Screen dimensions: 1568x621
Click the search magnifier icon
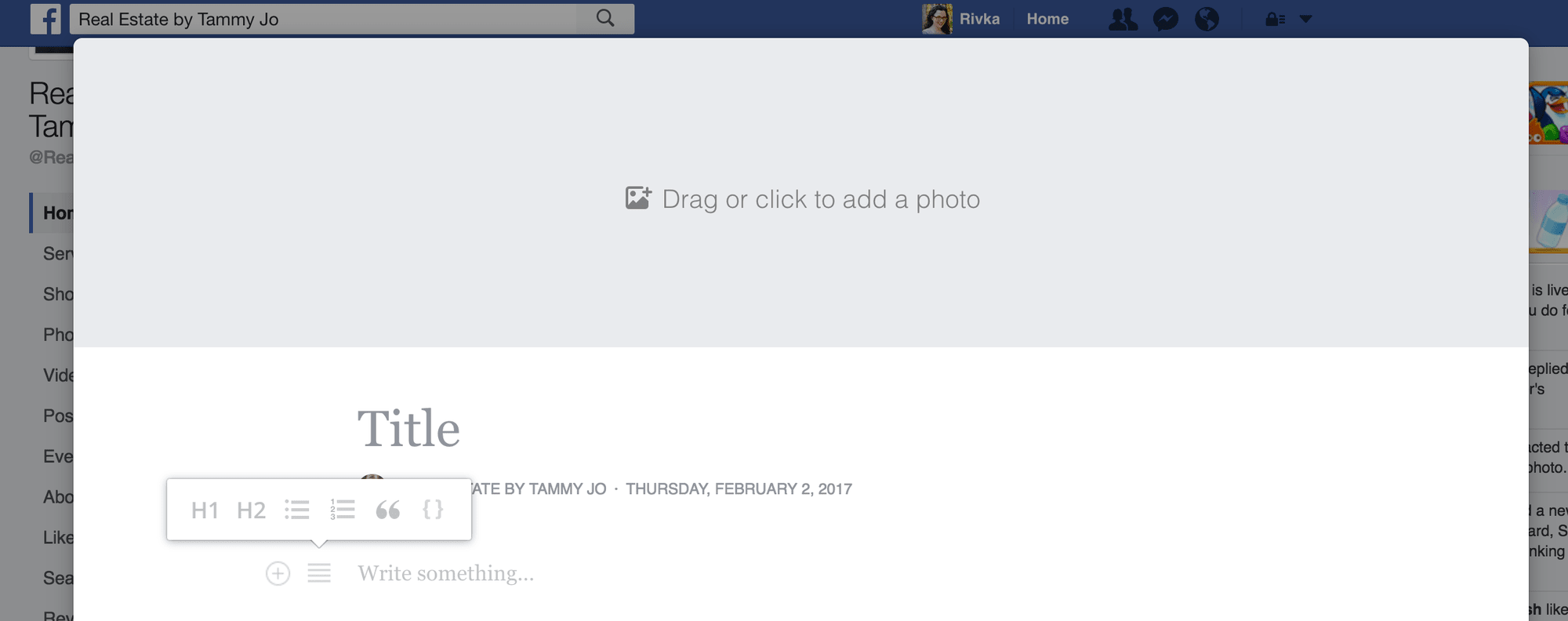point(605,18)
